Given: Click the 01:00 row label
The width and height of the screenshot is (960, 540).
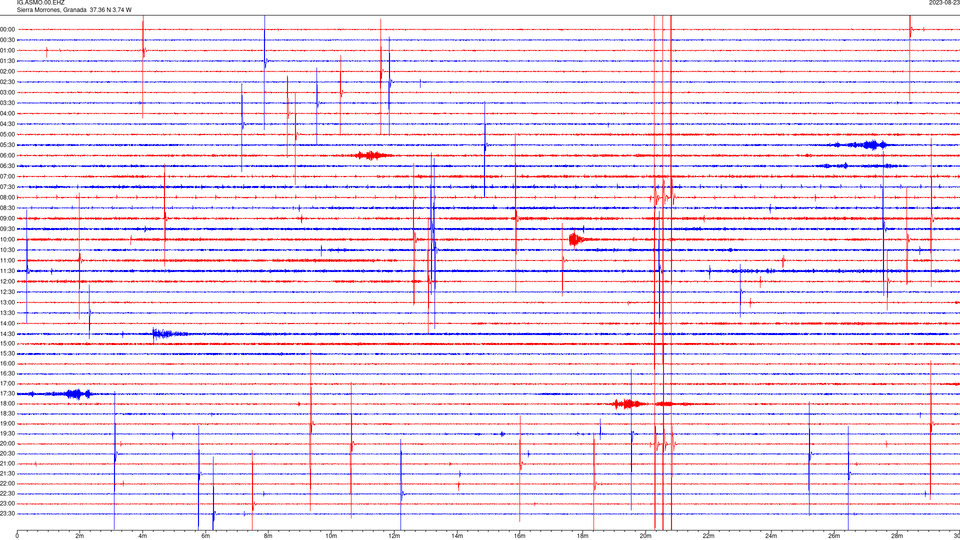Looking at the screenshot, I should [8, 50].
